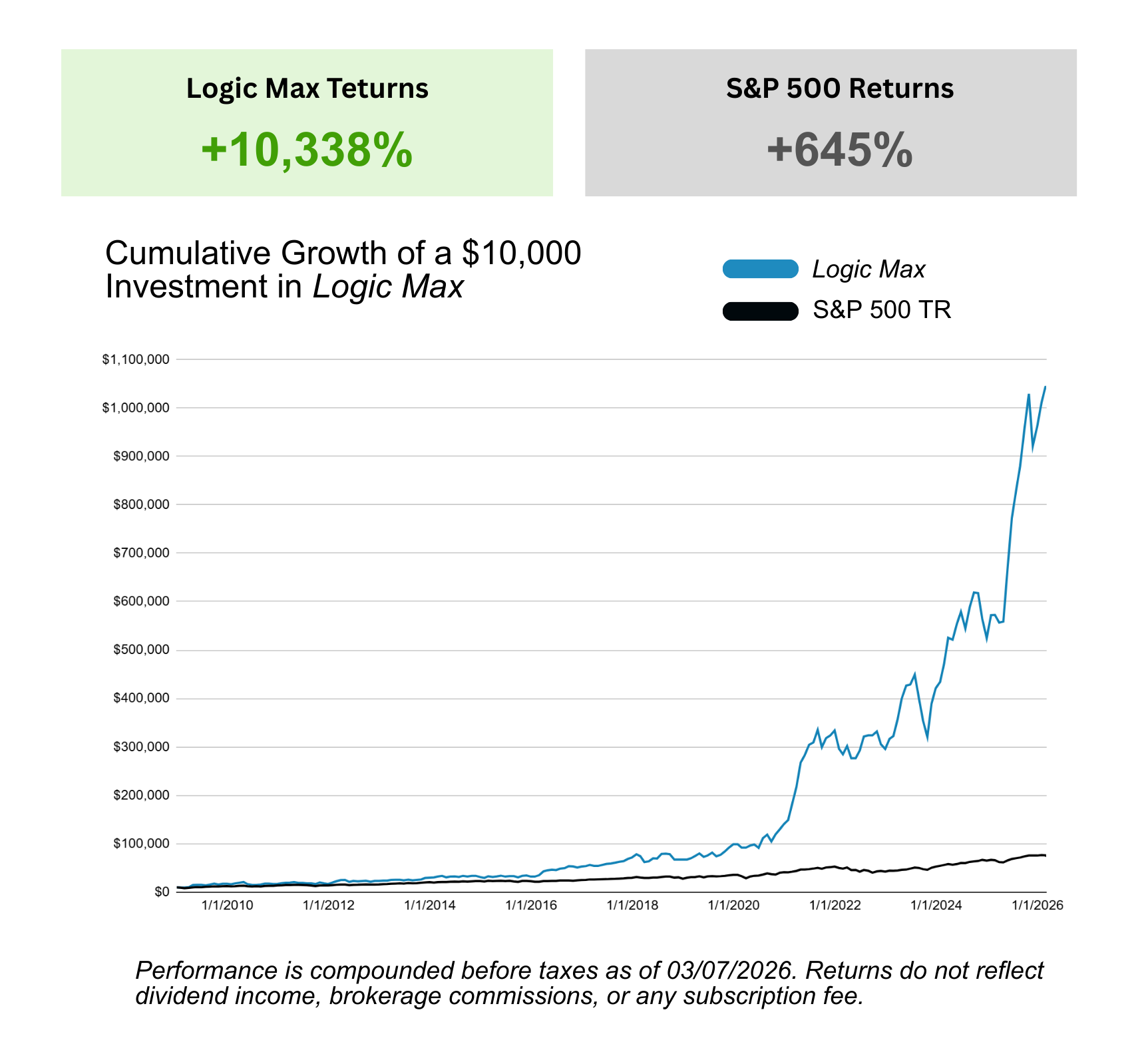The height and width of the screenshot is (1048, 1148).
Task: Click the 1/1/2022 x-axis date label
Action: pyautogui.click(x=835, y=906)
